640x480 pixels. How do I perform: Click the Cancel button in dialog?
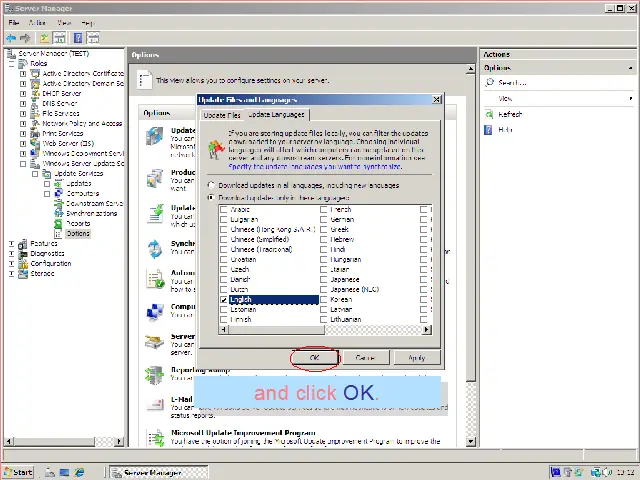point(366,358)
